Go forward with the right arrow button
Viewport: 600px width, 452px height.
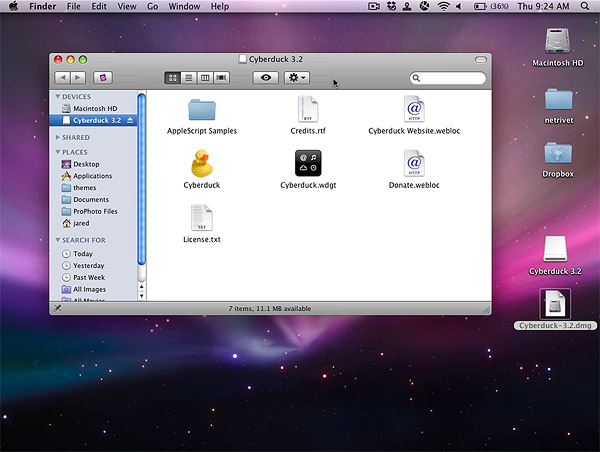78,78
